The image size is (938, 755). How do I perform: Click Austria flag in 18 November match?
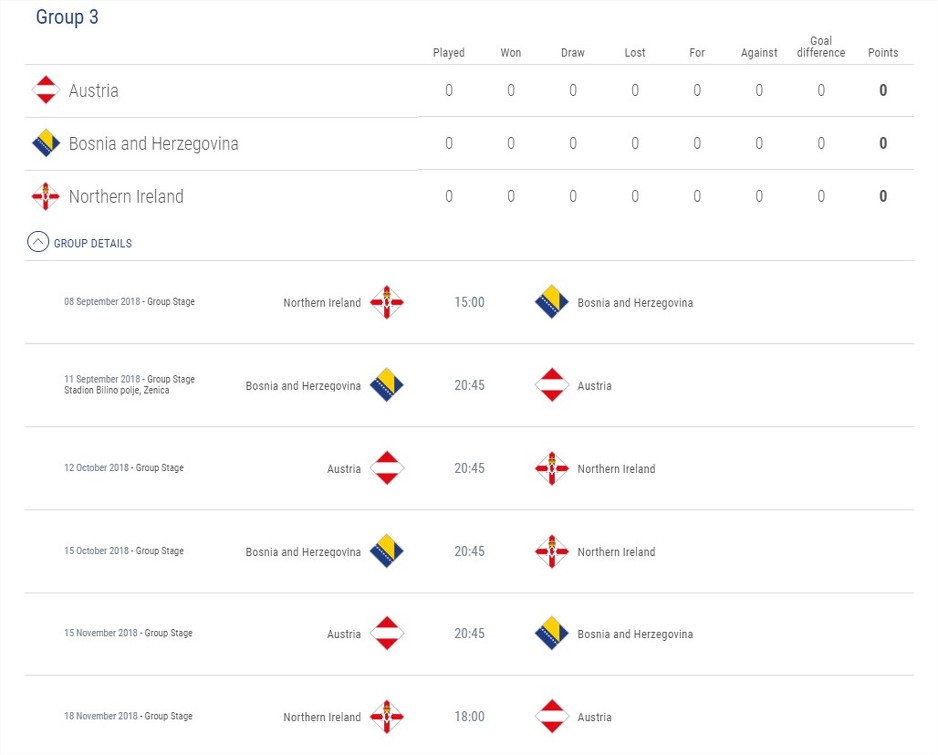pyautogui.click(x=552, y=716)
